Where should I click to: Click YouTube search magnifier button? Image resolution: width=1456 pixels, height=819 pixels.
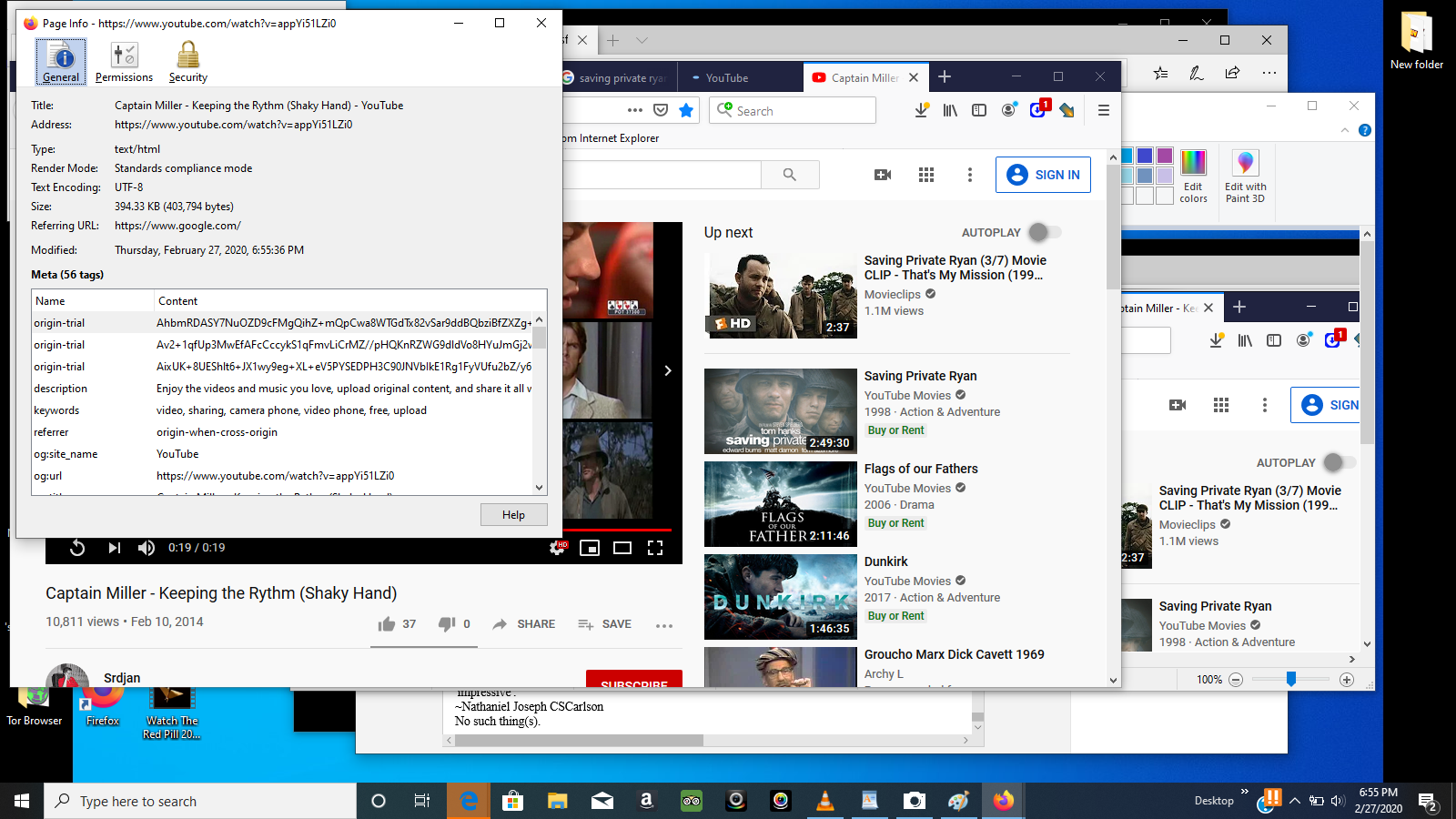[790, 175]
